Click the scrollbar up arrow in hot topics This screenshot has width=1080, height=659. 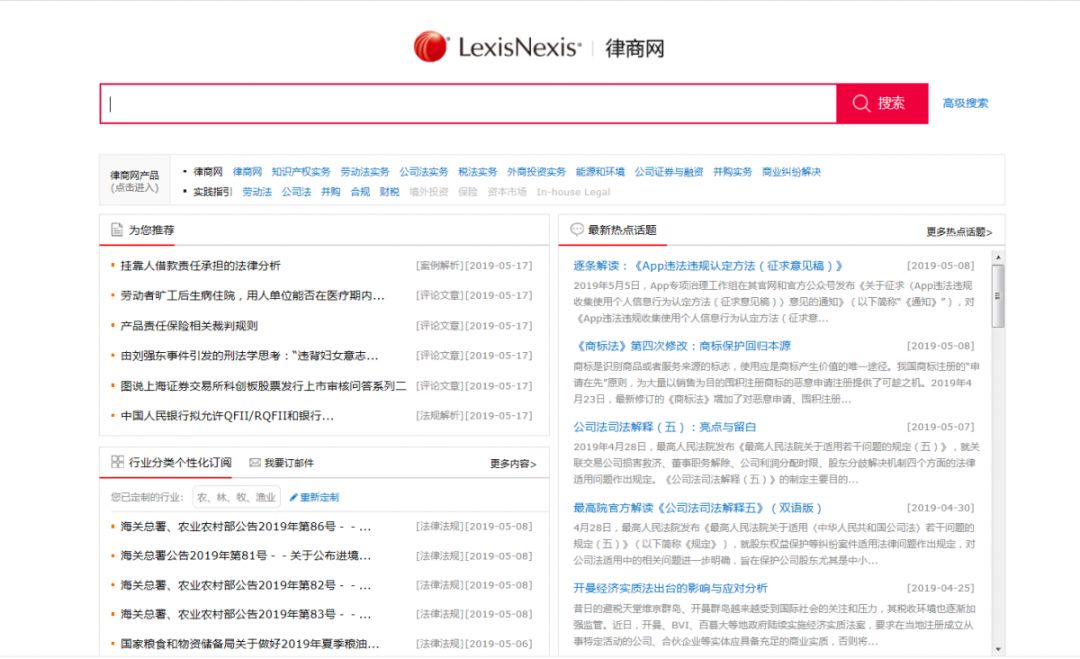[997, 257]
